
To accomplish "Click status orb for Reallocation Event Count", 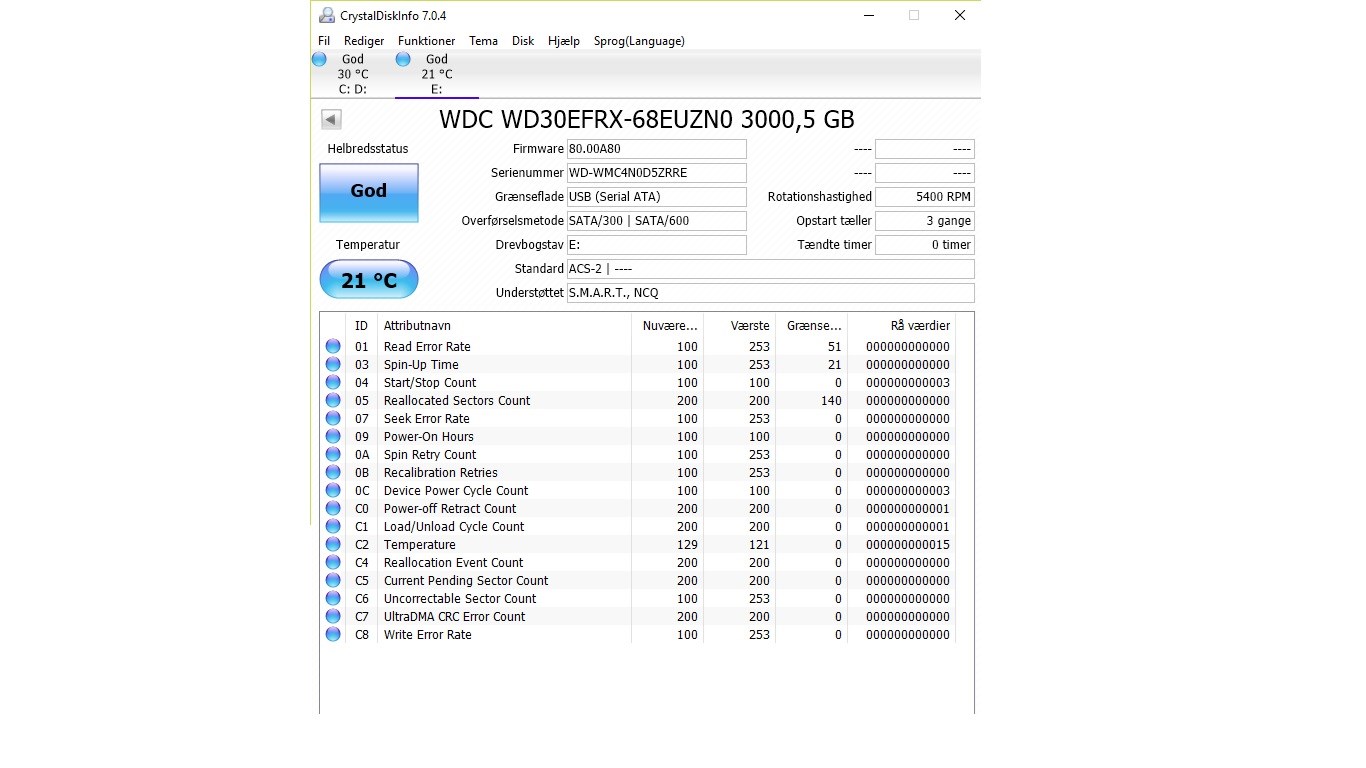I will [333, 562].
